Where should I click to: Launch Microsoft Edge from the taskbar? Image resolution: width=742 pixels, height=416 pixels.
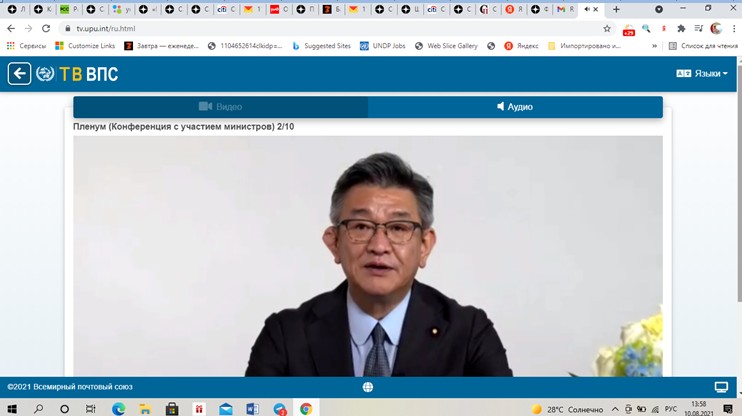coord(118,408)
